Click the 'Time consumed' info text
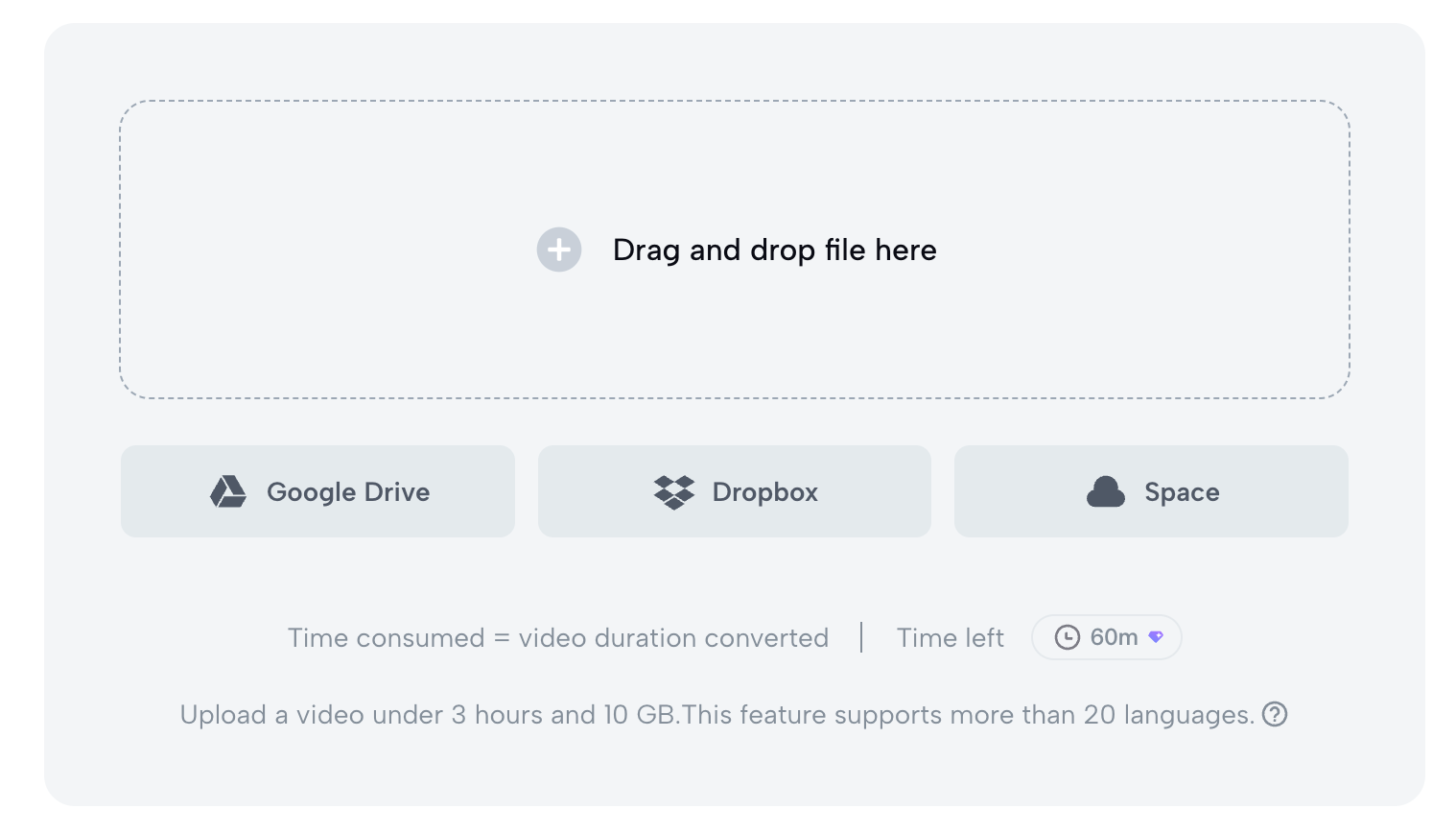Viewport: 1456px width, 833px height. (x=558, y=637)
